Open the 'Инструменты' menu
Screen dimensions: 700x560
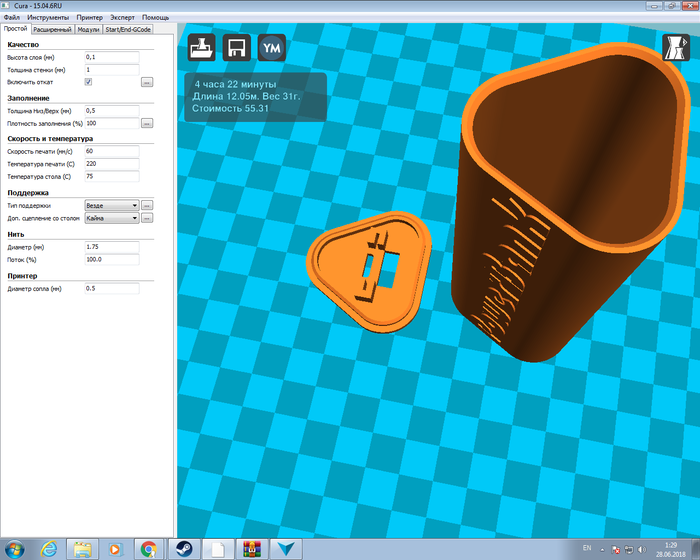[49, 18]
